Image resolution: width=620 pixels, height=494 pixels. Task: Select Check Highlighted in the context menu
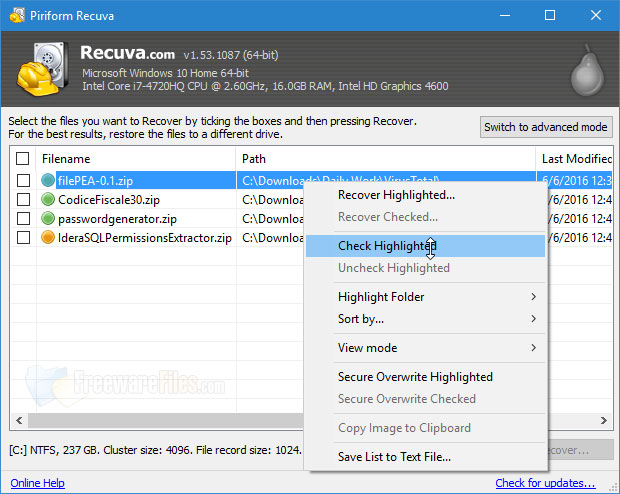pyautogui.click(x=425, y=246)
